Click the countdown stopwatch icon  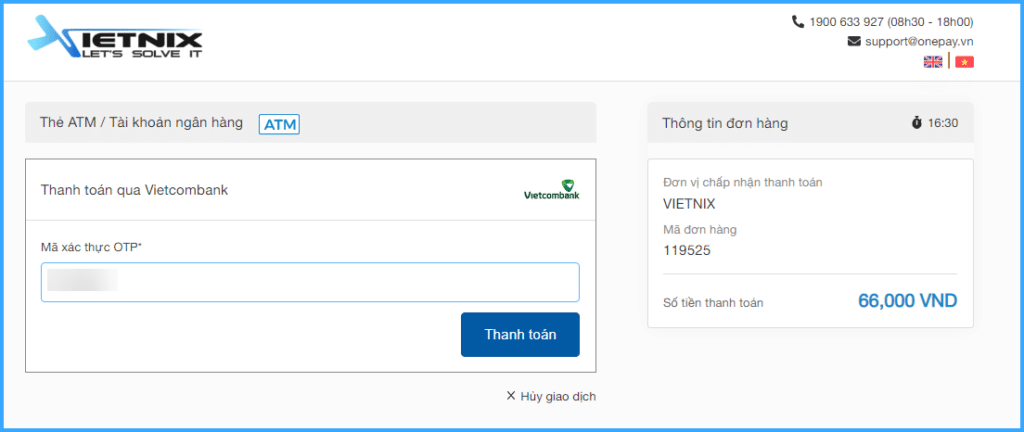917,123
